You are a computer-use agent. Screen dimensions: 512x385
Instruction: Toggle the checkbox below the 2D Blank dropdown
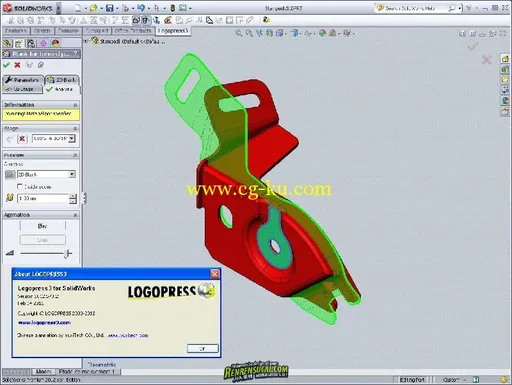[20, 186]
